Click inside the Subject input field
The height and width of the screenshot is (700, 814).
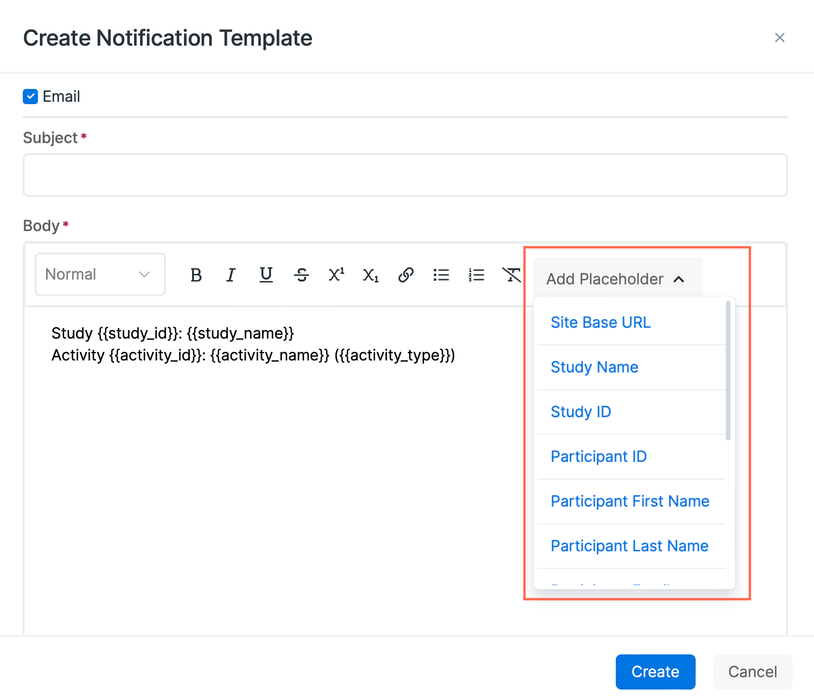tap(405, 174)
